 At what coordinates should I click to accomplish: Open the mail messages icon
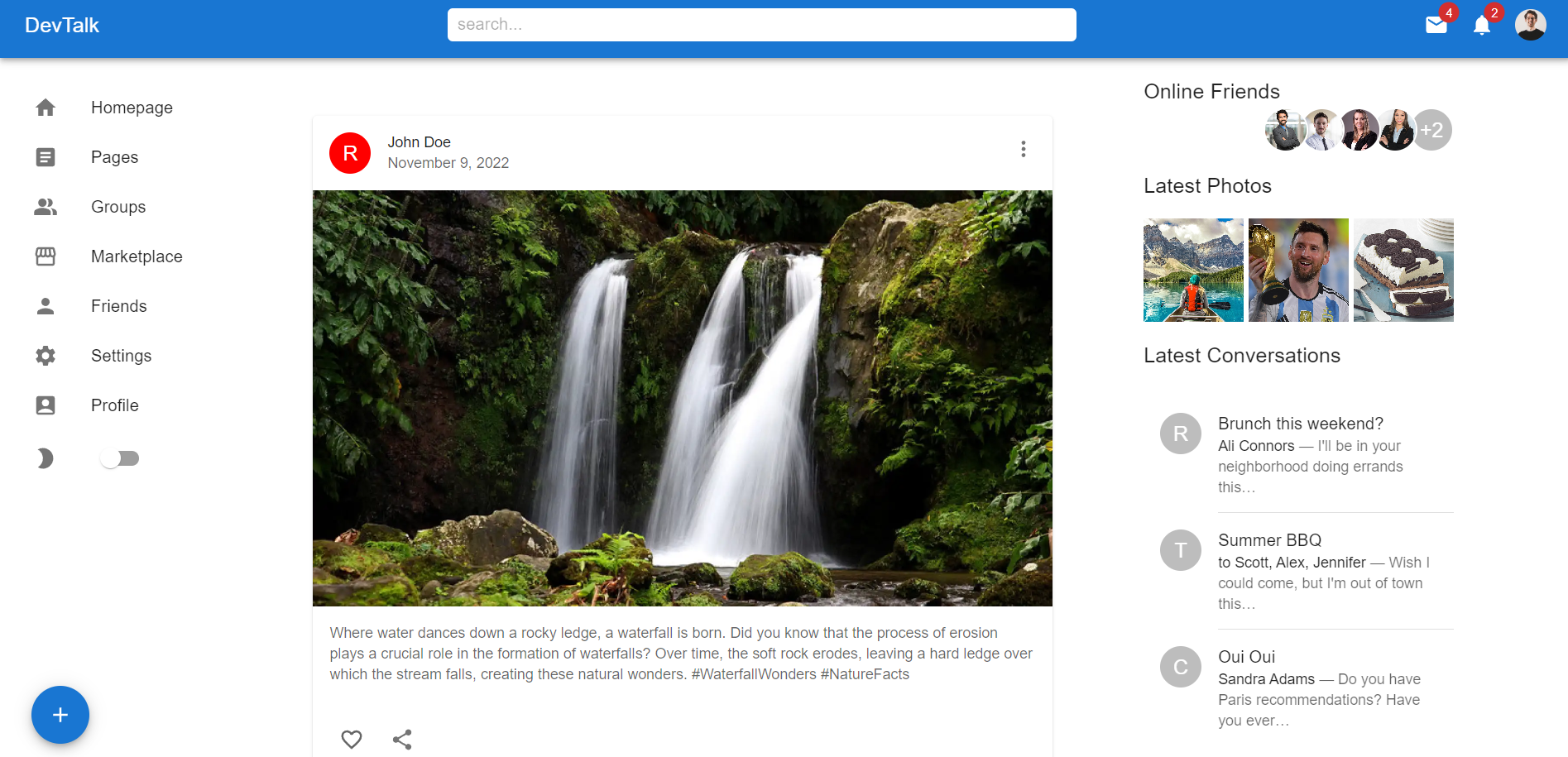pyautogui.click(x=1436, y=26)
